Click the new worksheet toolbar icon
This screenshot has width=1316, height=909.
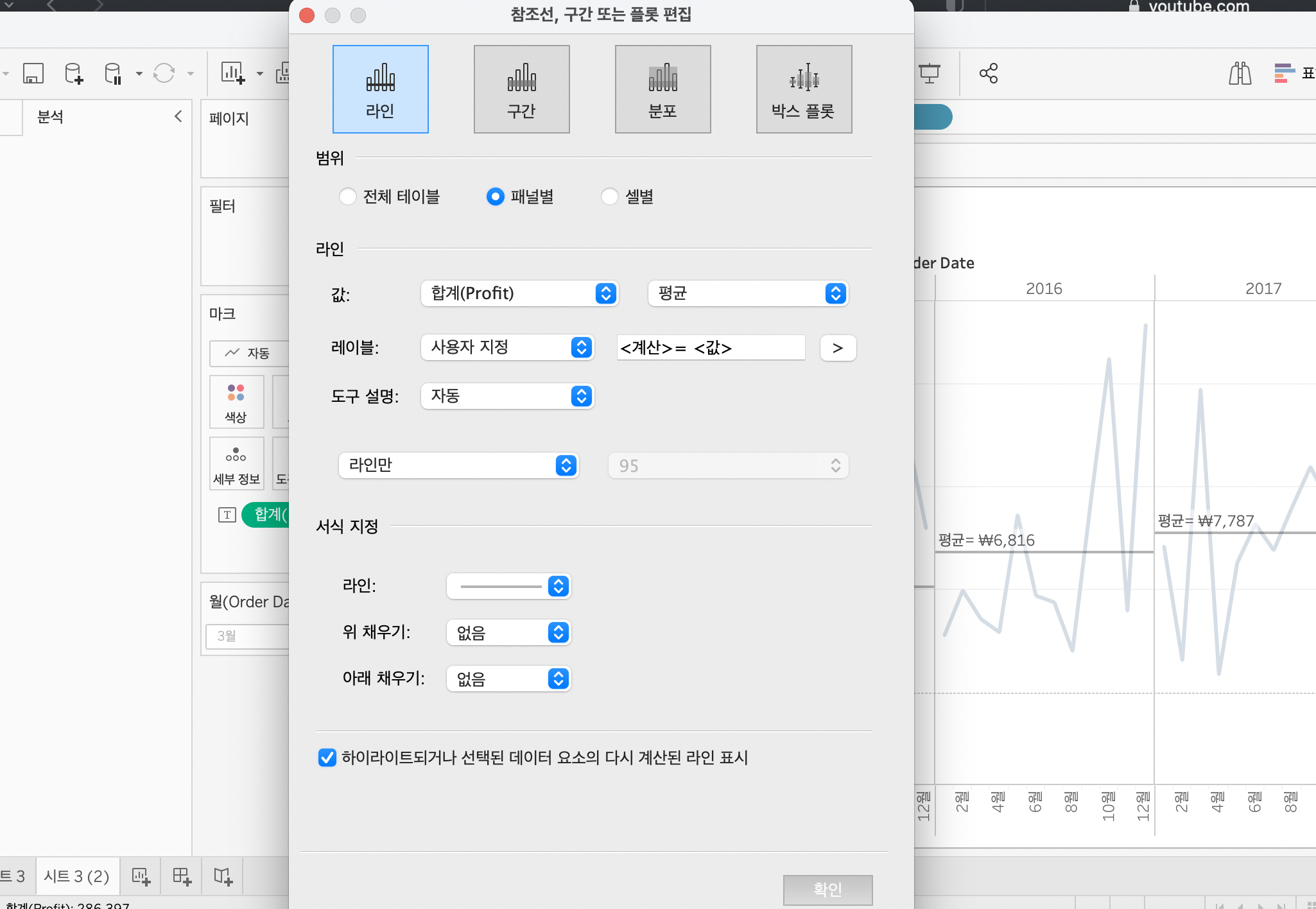[232, 73]
